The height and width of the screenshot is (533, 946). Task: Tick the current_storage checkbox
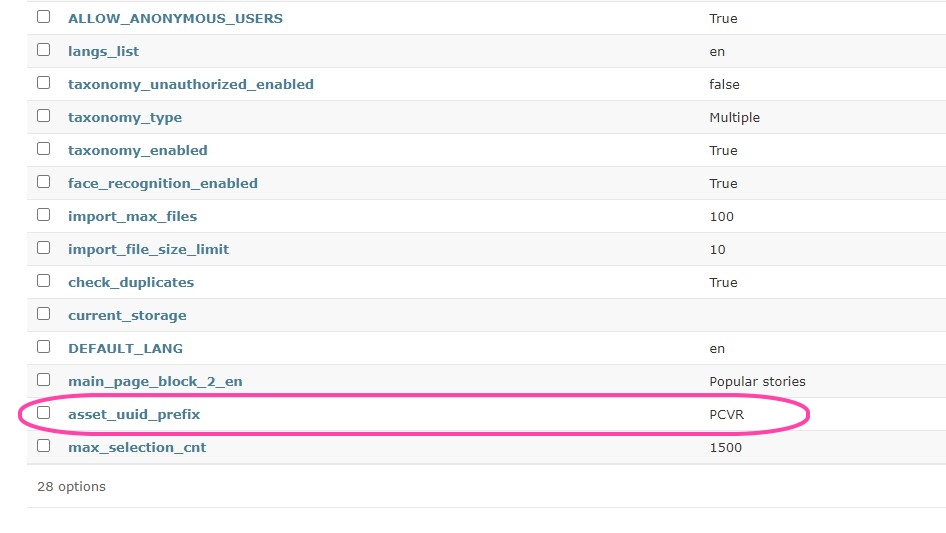pos(43,314)
